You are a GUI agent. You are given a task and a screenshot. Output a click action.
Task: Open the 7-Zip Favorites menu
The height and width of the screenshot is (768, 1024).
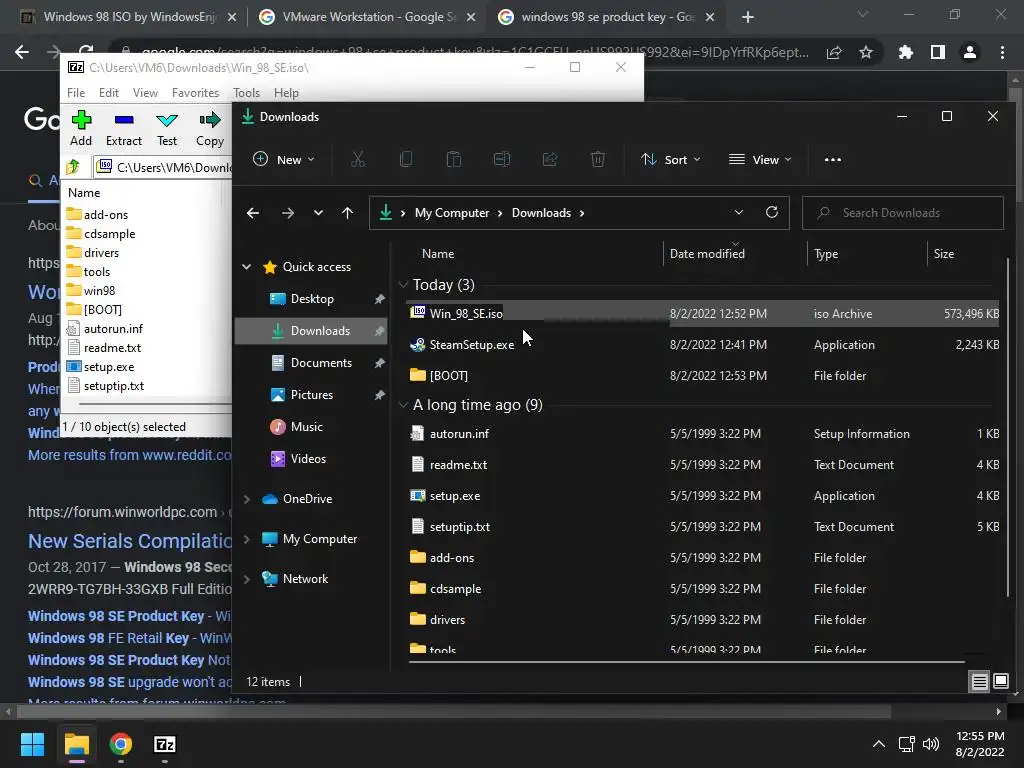[x=195, y=93]
